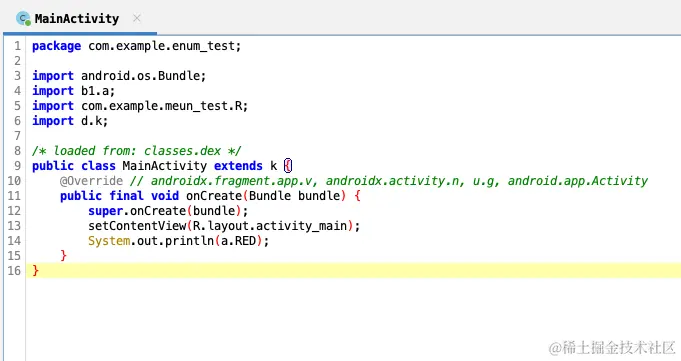The image size is (681, 361).
Task: Click the closing brace on line 15
Action: (x=63, y=256)
